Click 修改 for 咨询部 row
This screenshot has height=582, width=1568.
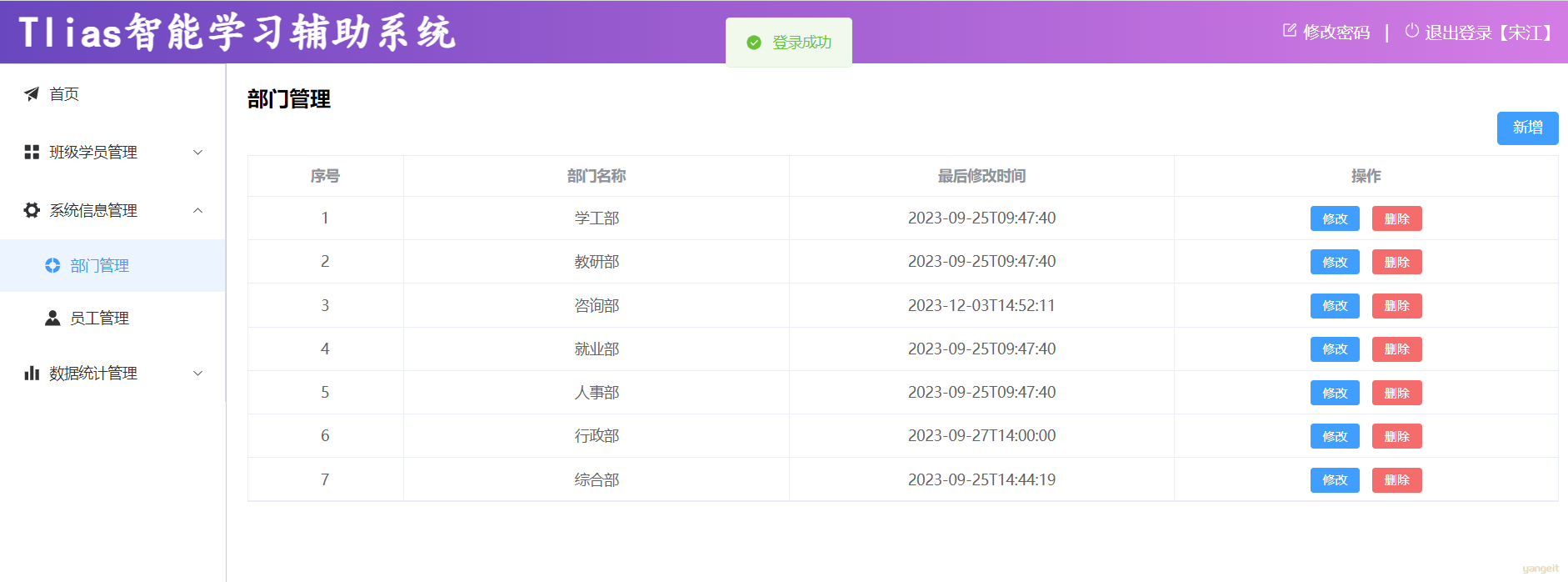point(1335,306)
